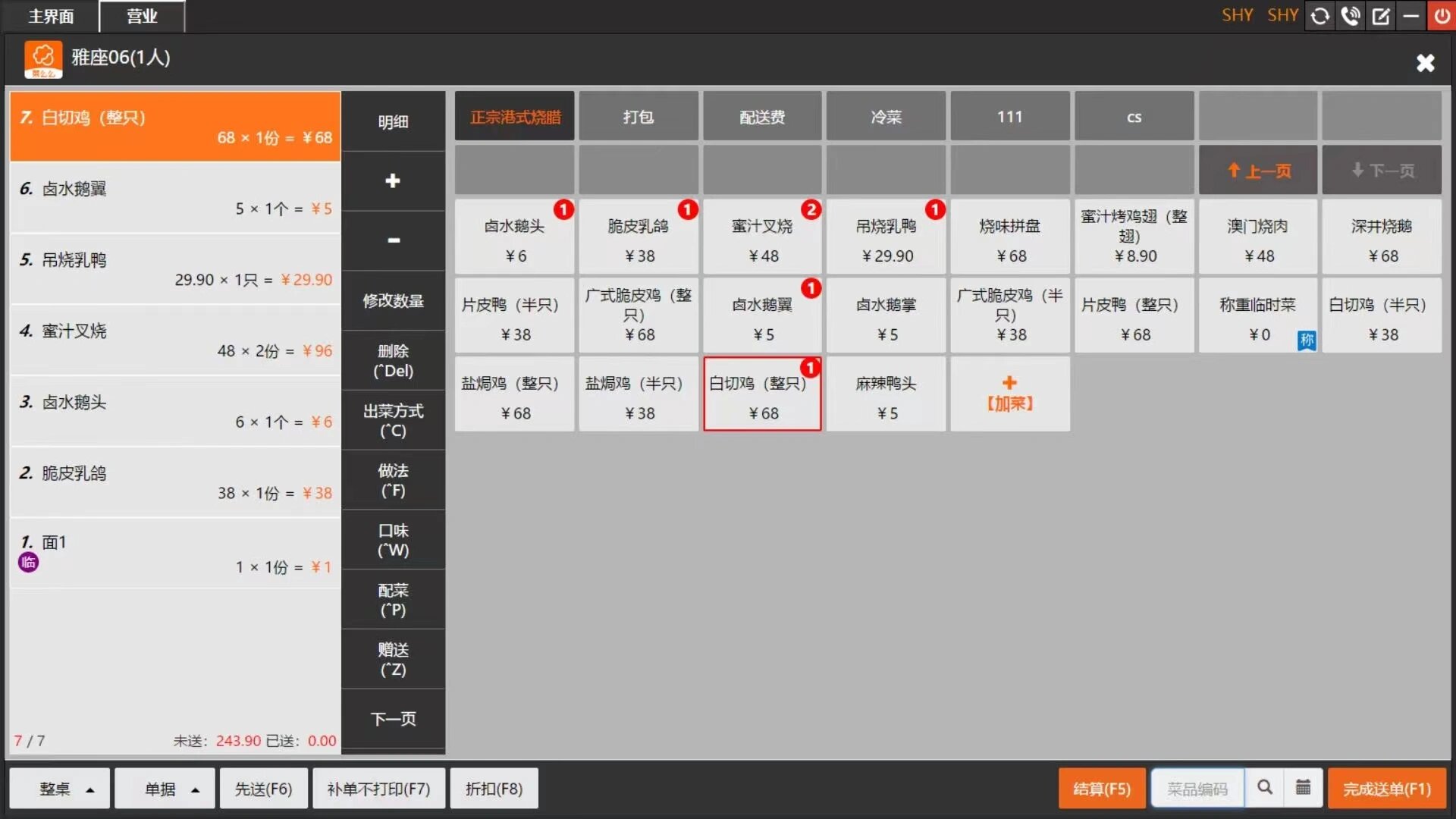Click the red power icon
Screen dimensions: 1456x819
(x=1442, y=16)
